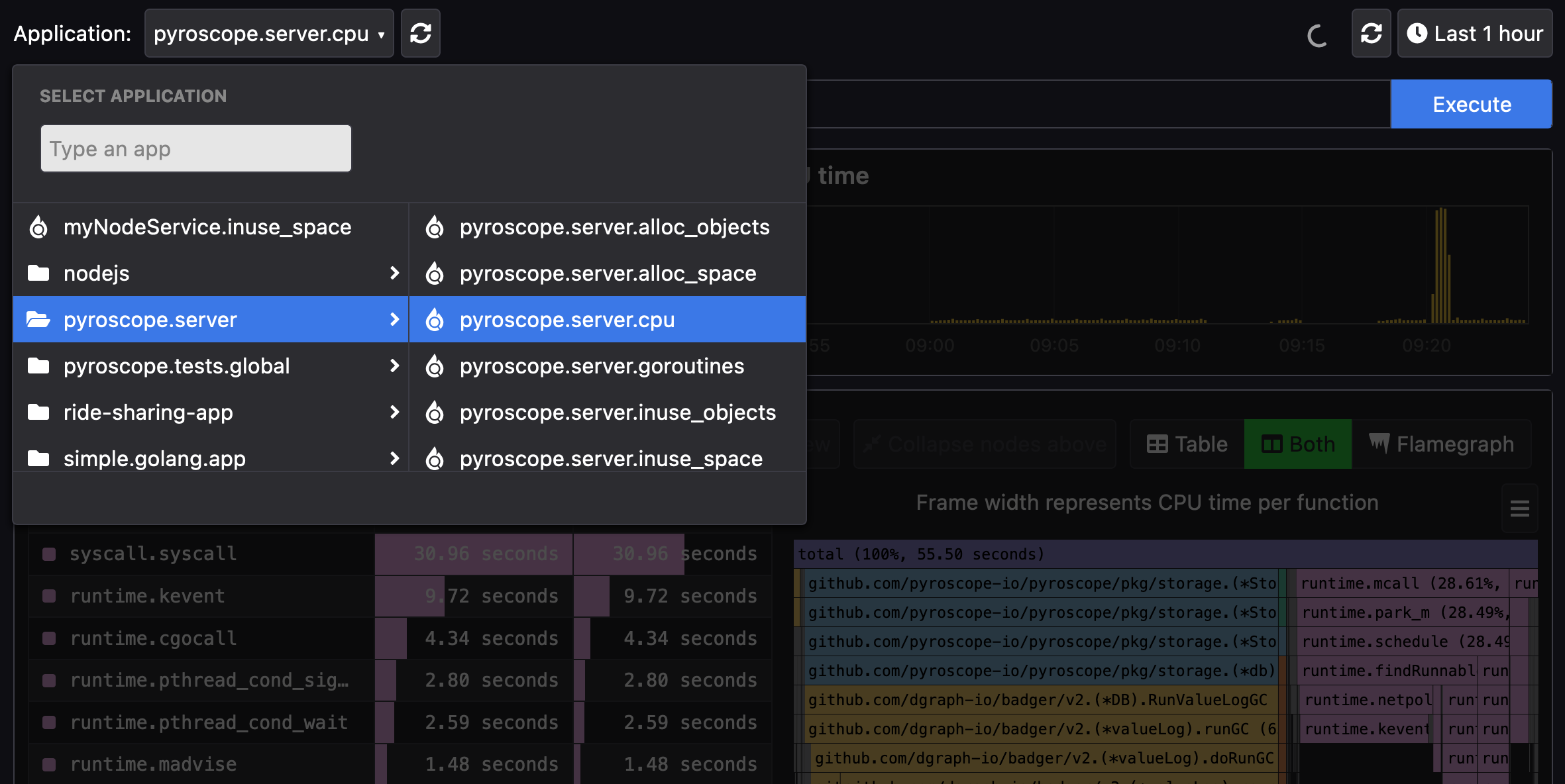Image resolution: width=1565 pixels, height=784 pixels.
Task: Select the syscall.syscall table row
Action: 400,554
